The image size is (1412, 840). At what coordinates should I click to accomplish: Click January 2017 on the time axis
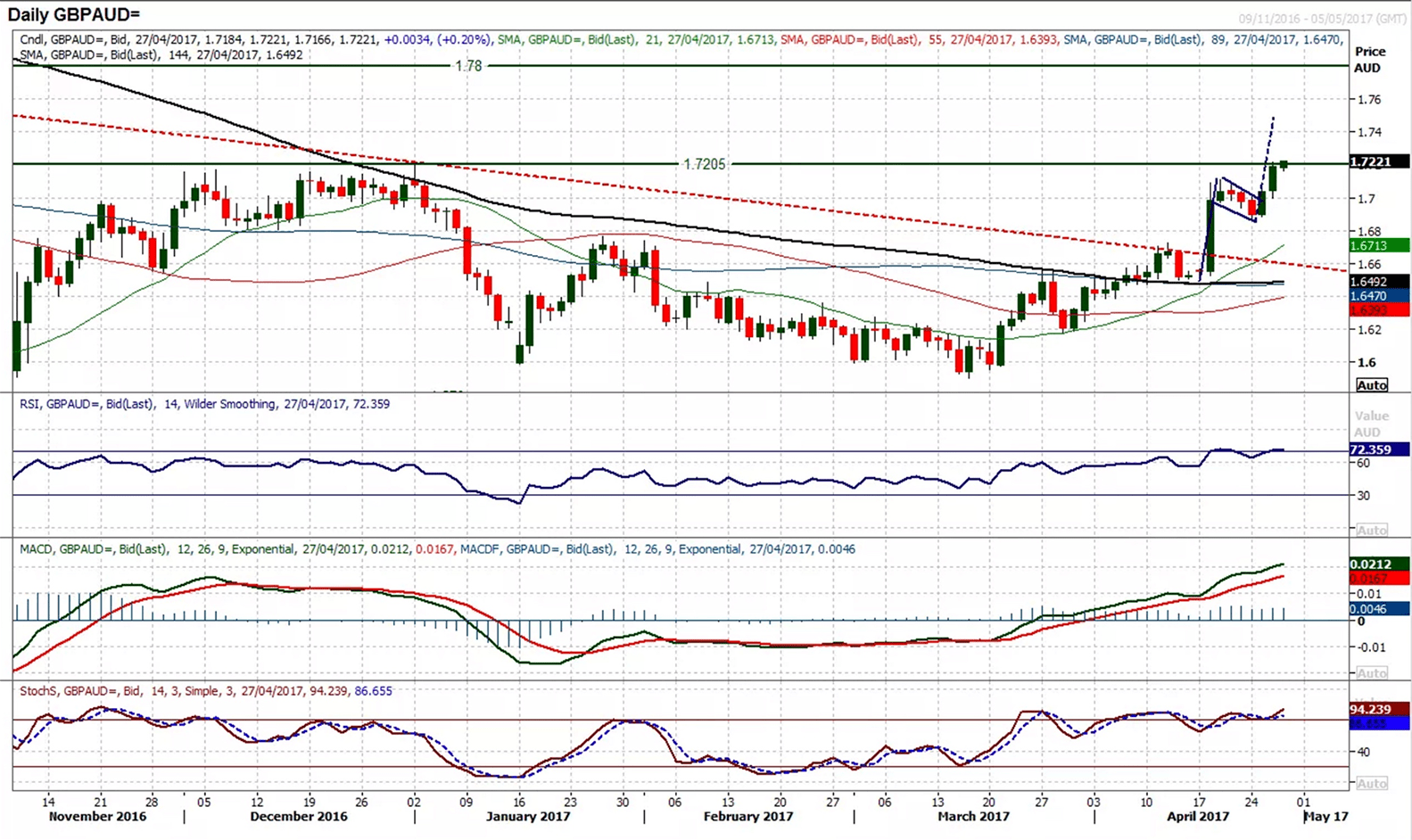[x=528, y=817]
